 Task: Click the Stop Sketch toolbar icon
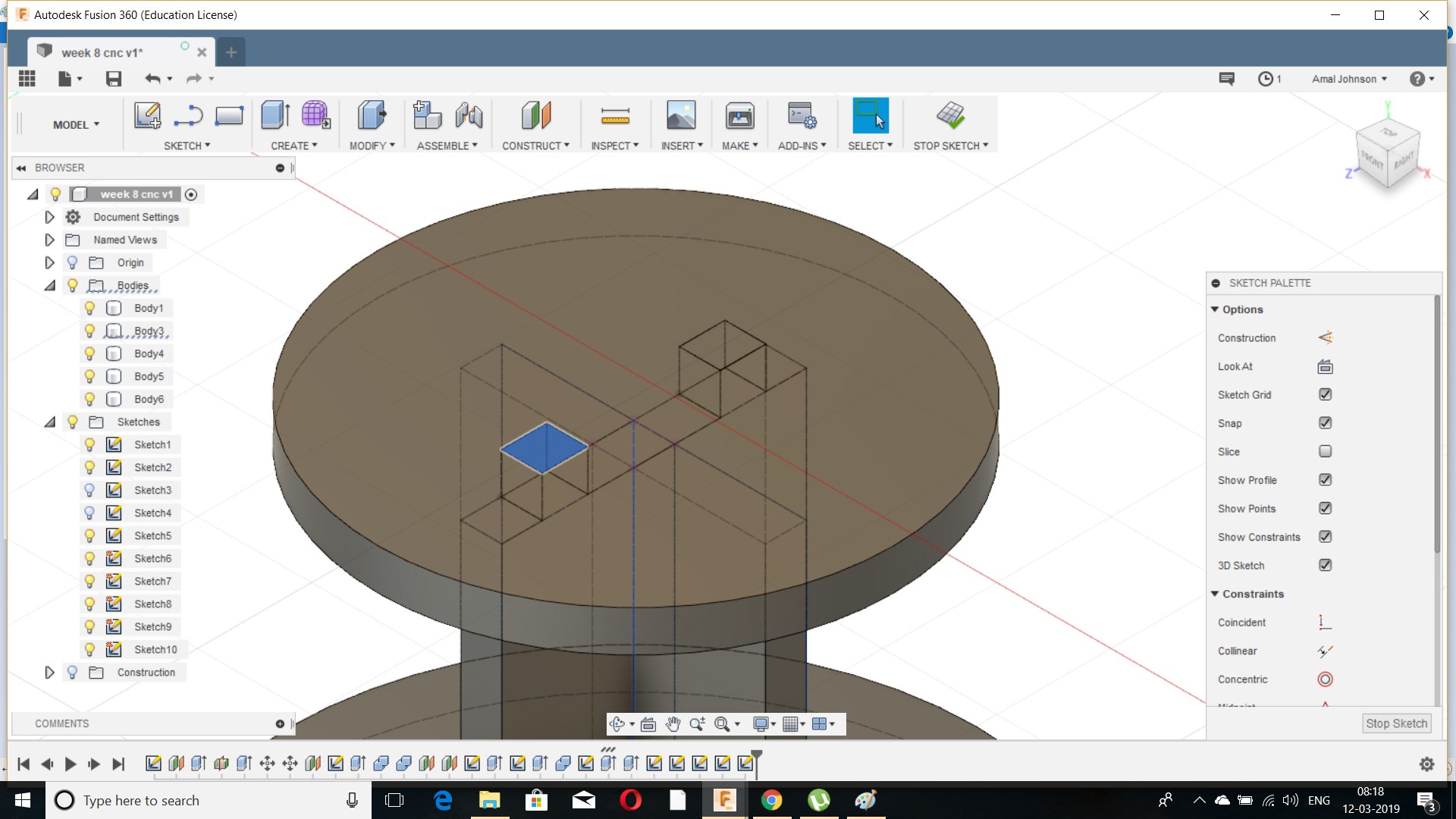949,115
